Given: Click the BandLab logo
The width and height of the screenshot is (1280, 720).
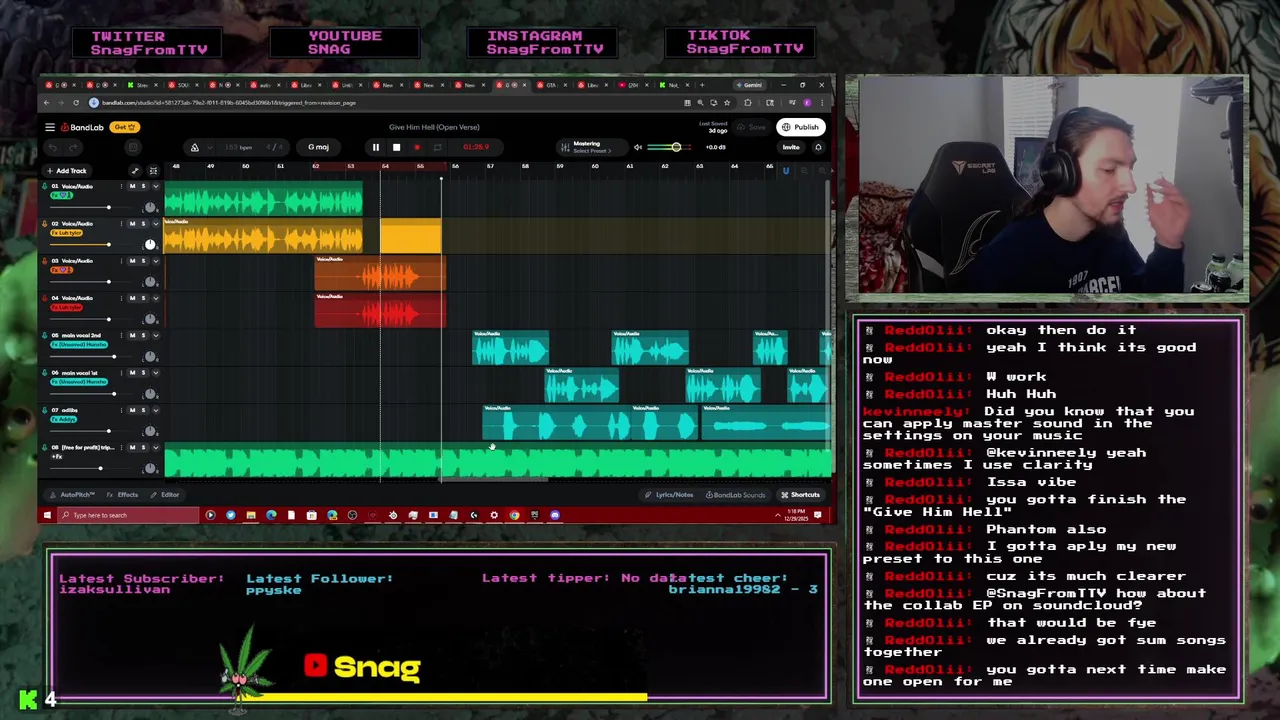Looking at the screenshot, I should [82, 127].
